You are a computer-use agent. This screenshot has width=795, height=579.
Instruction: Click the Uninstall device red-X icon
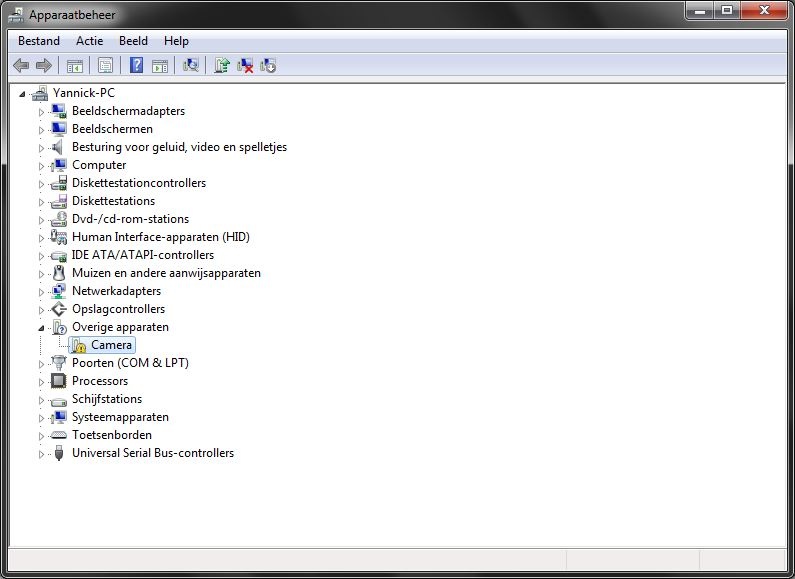tap(245, 65)
